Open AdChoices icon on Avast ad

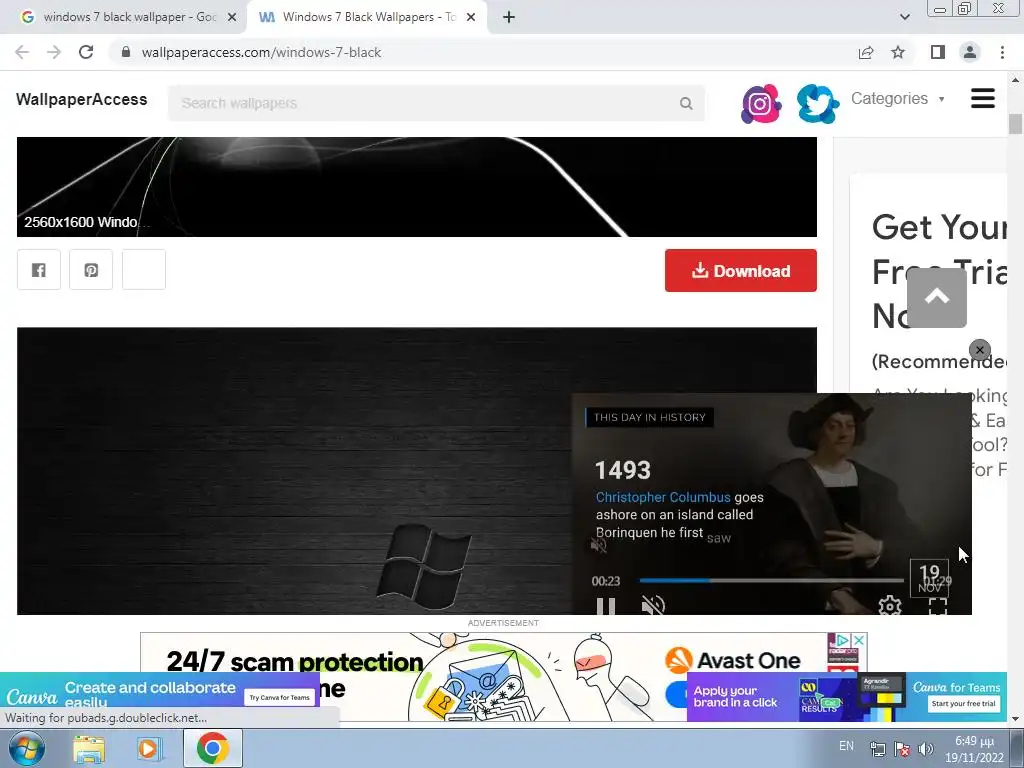(843, 640)
